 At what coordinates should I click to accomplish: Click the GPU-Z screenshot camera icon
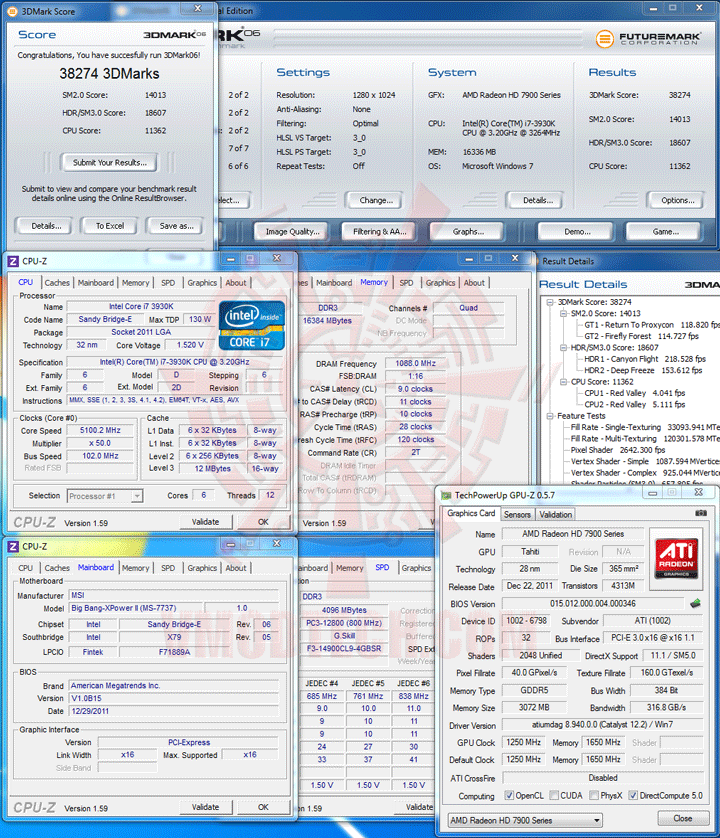coord(701,513)
